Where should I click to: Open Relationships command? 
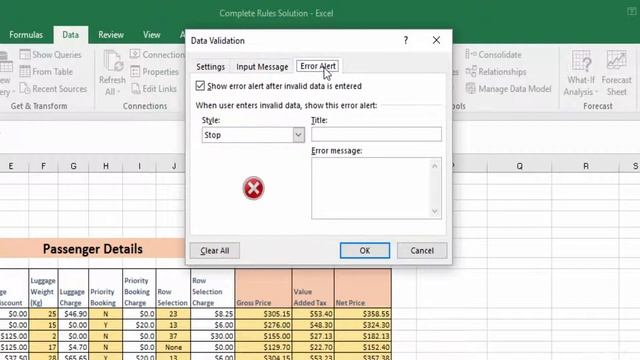(496, 71)
